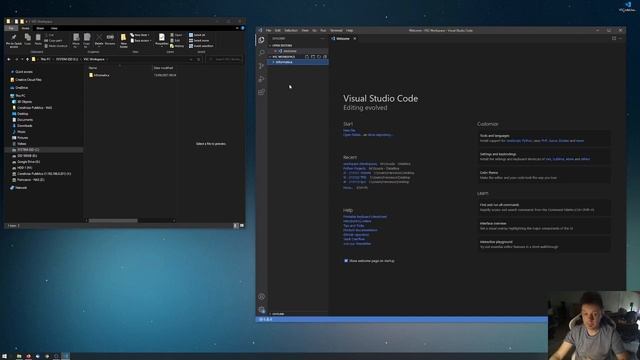Click Properties icon in File Explorer ribbon
Viewport: 640px width, 360px height.
pyautogui.click(x=162, y=39)
